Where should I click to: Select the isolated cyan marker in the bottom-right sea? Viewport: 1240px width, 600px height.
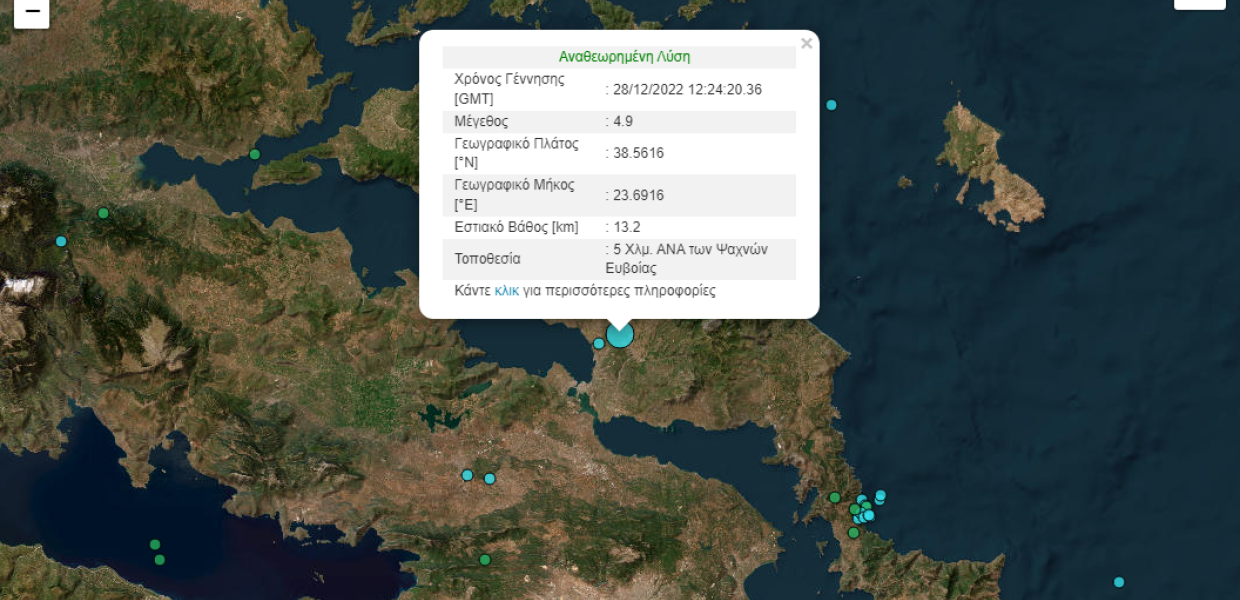click(1119, 582)
